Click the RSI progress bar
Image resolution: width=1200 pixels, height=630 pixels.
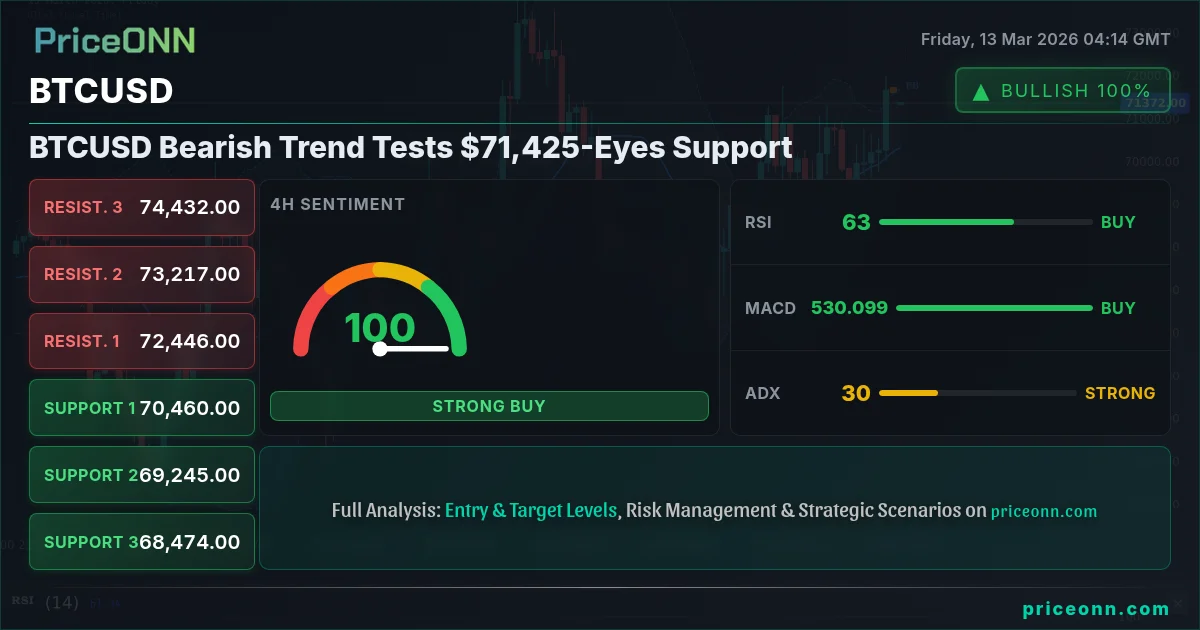(985, 222)
